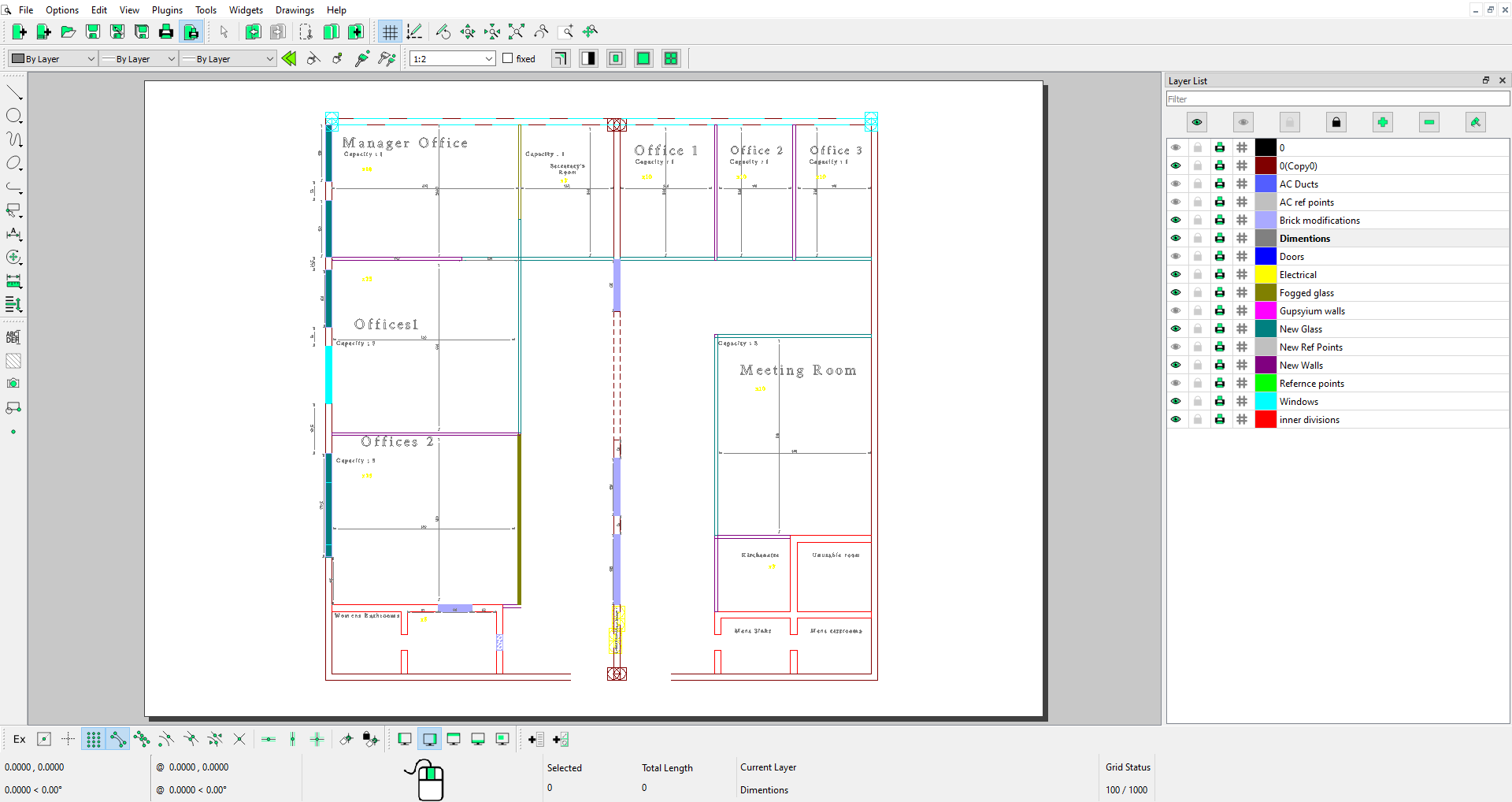This screenshot has height=802, width=1512.
Task: Click the Paste icon
Action: tap(356, 32)
